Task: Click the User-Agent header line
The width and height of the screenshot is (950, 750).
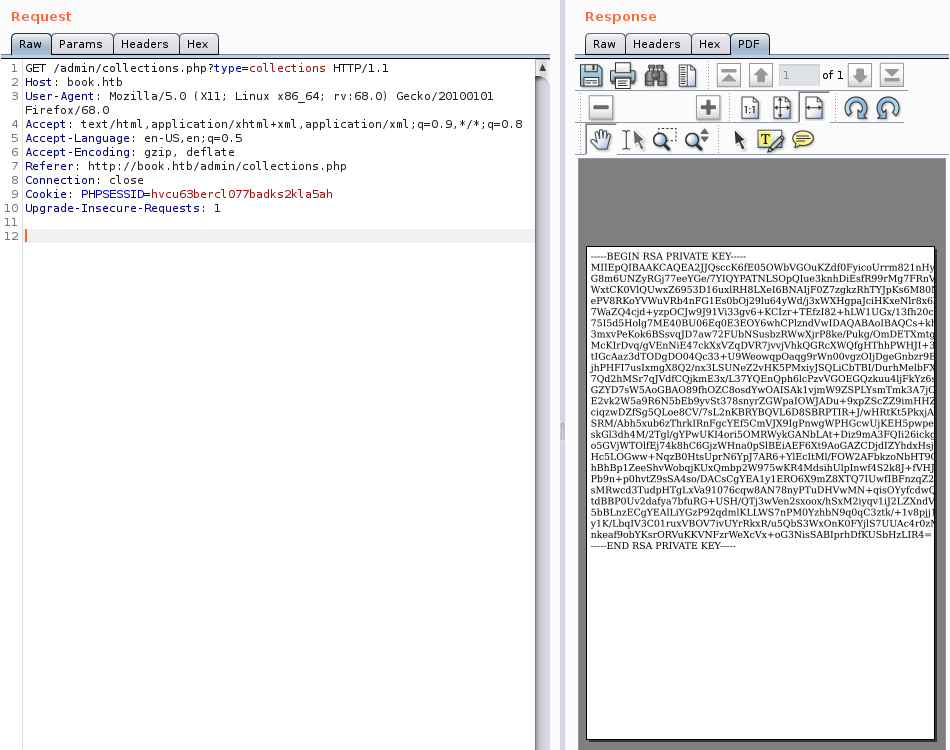Action: click(259, 103)
